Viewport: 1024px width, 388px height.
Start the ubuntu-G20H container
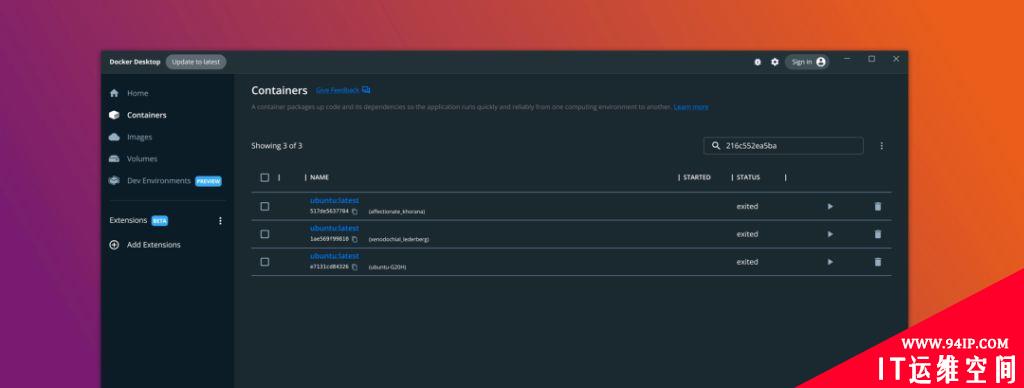[830, 262]
